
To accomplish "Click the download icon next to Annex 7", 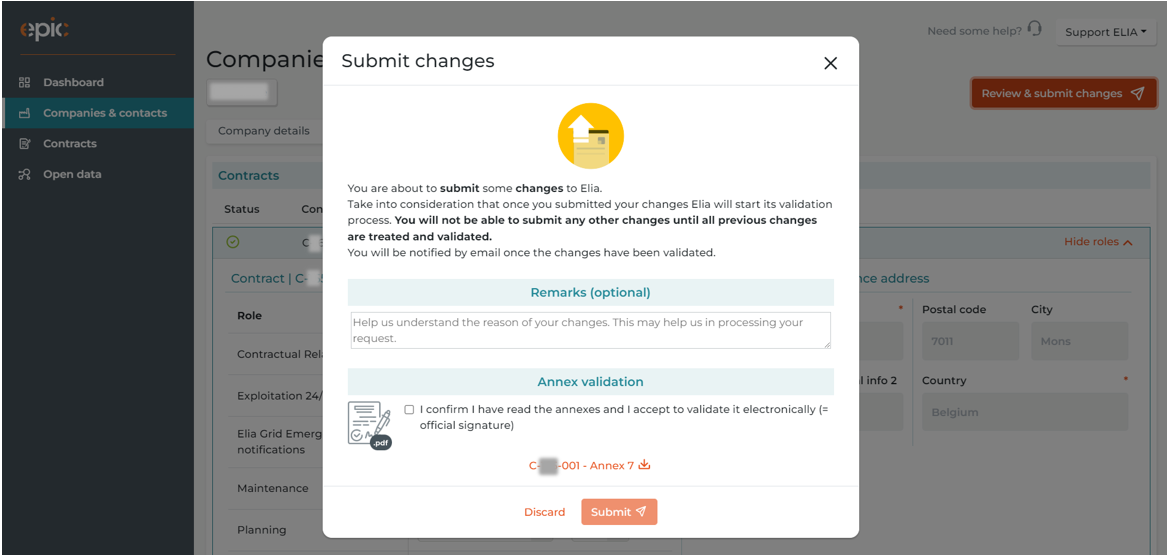I will click(x=645, y=464).
